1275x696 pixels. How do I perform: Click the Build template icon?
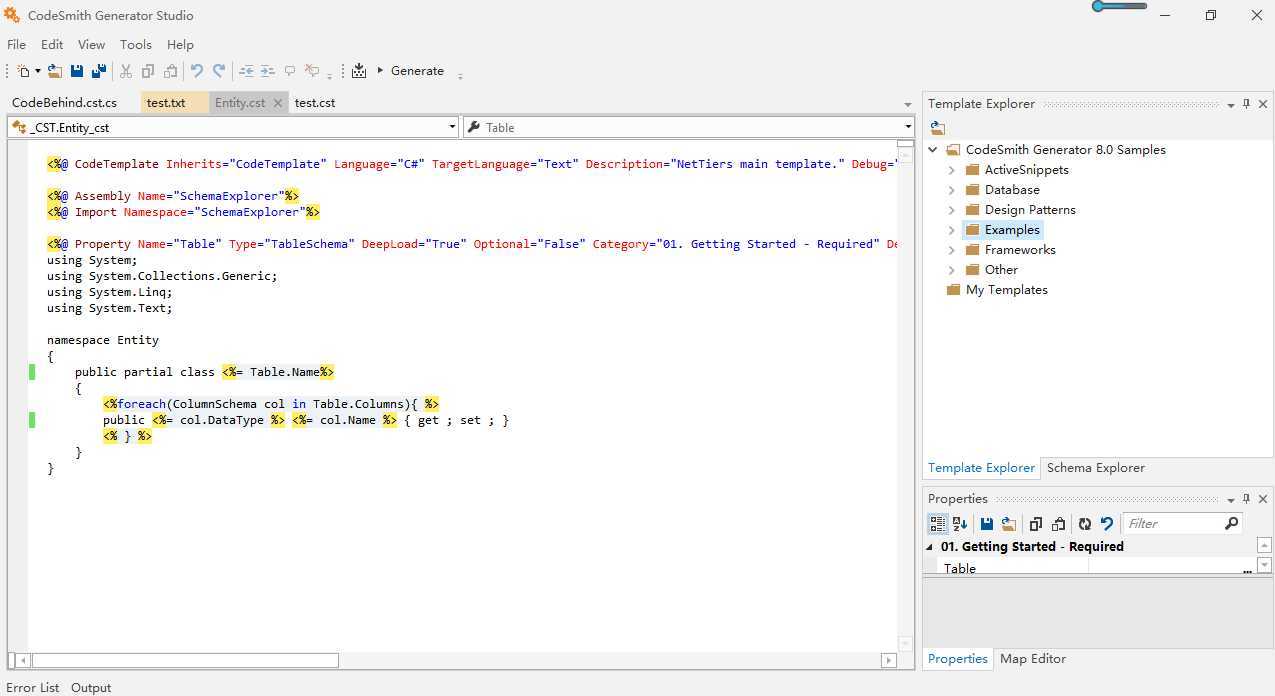(359, 71)
